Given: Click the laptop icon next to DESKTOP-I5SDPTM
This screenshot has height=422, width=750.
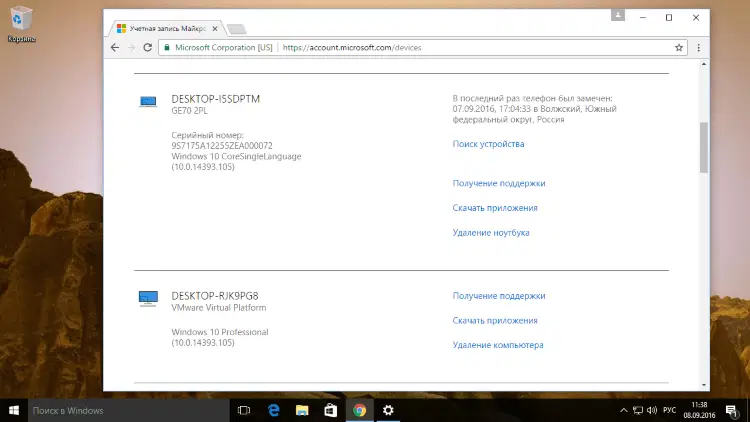Looking at the screenshot, I should click(148, 102).
